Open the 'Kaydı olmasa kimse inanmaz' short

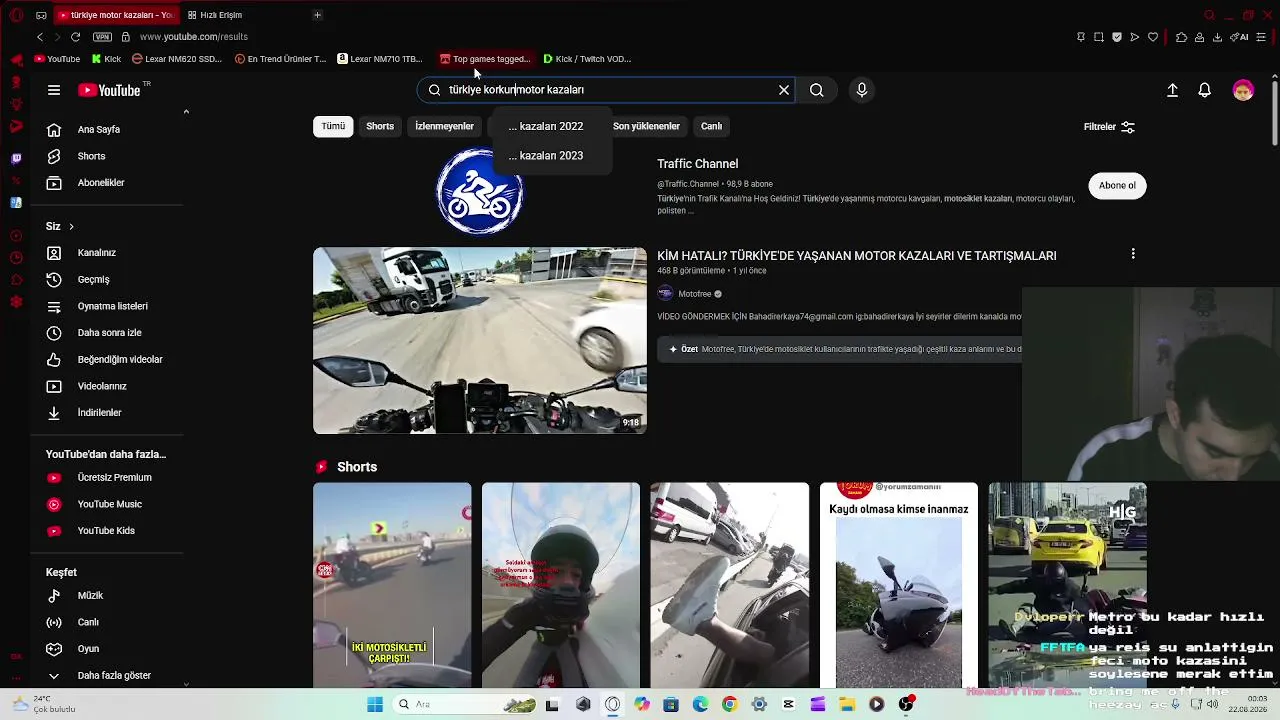tap(898, 585)
